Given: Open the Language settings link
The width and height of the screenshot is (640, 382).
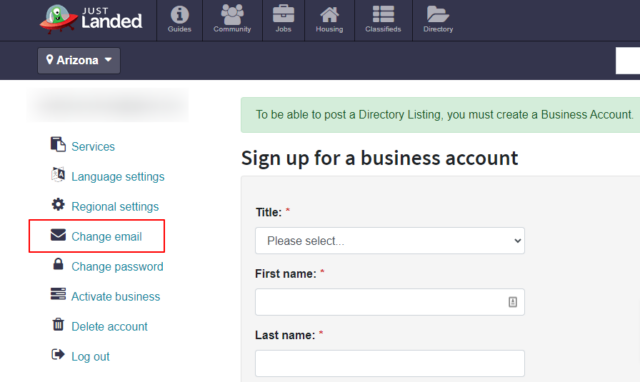Looking at the screenshot, I should click(118, 177).
